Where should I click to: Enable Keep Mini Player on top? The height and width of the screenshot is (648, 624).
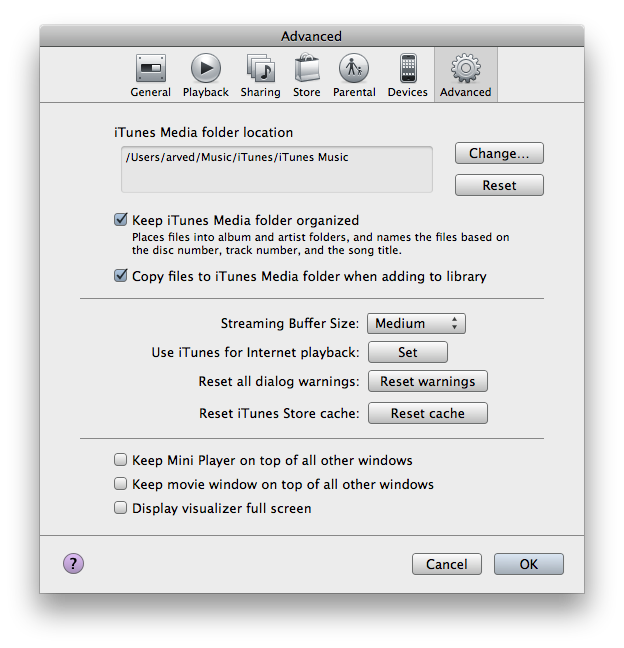tap(120, 460)
